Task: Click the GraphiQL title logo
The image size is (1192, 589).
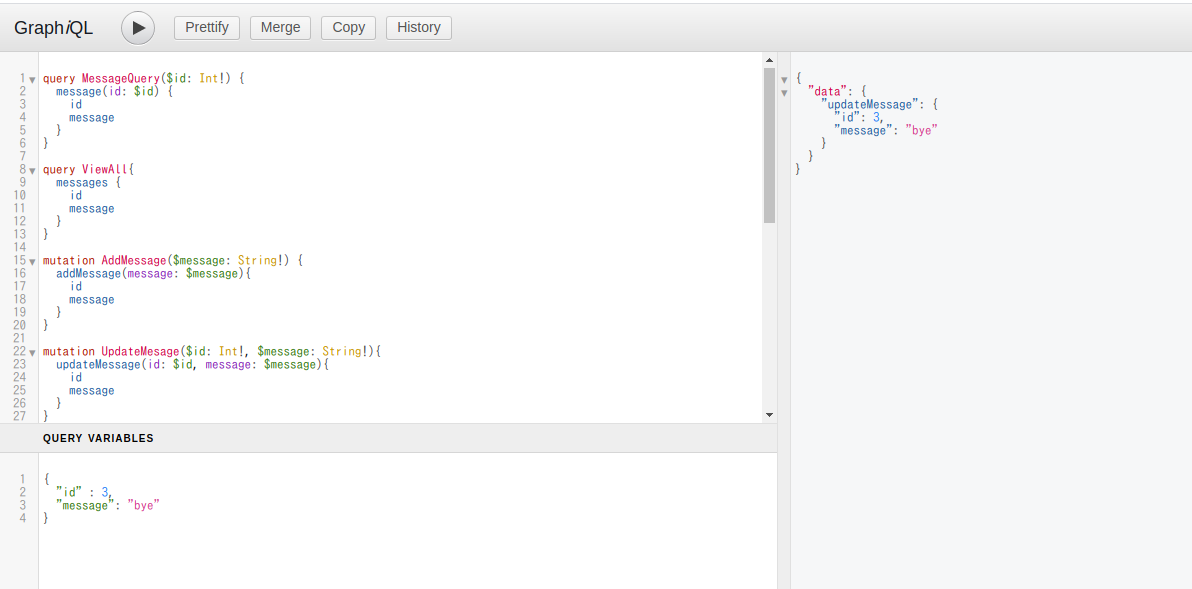Action: (x=53, y=28)
